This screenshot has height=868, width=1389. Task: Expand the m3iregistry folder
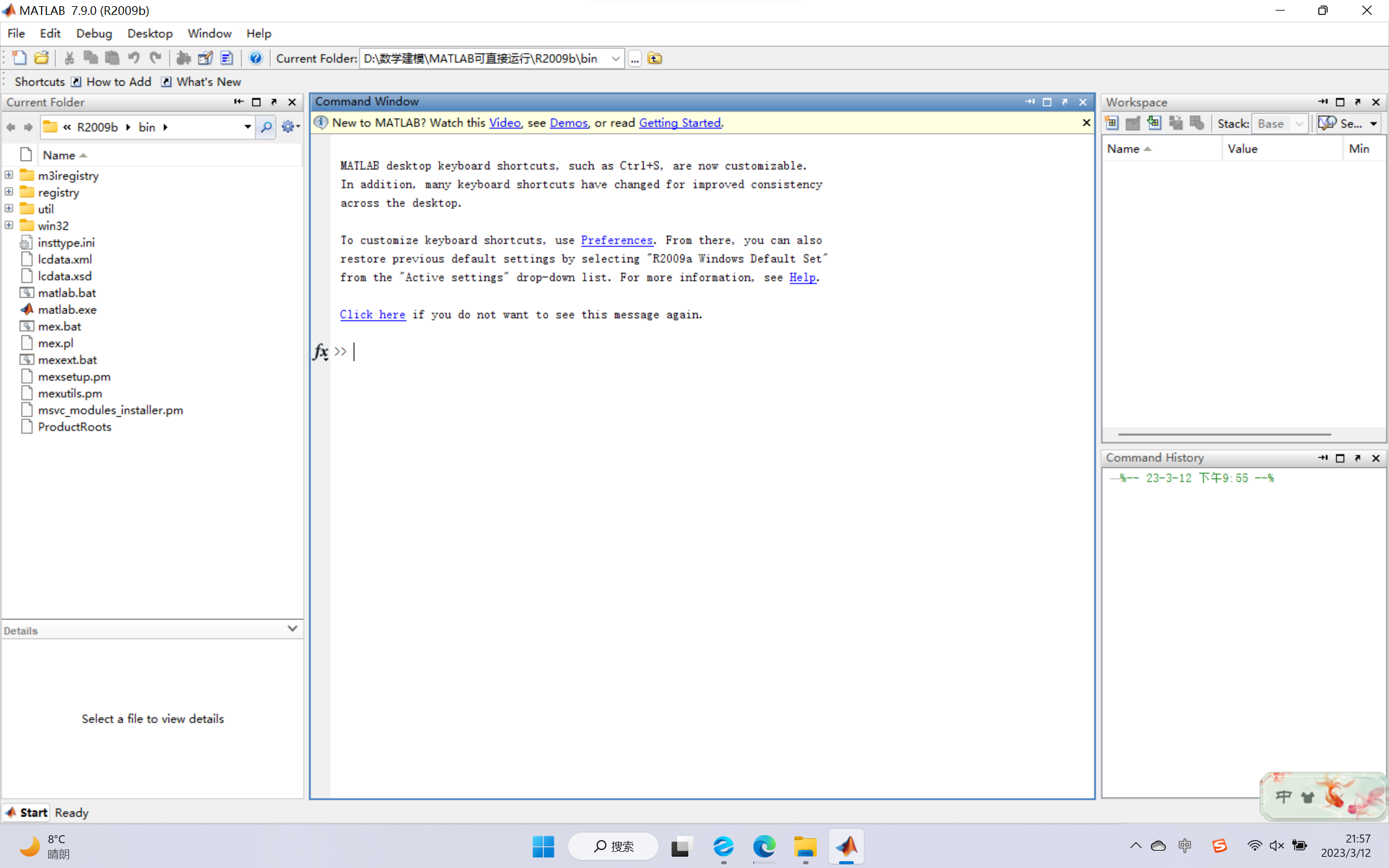click(9, 175)
